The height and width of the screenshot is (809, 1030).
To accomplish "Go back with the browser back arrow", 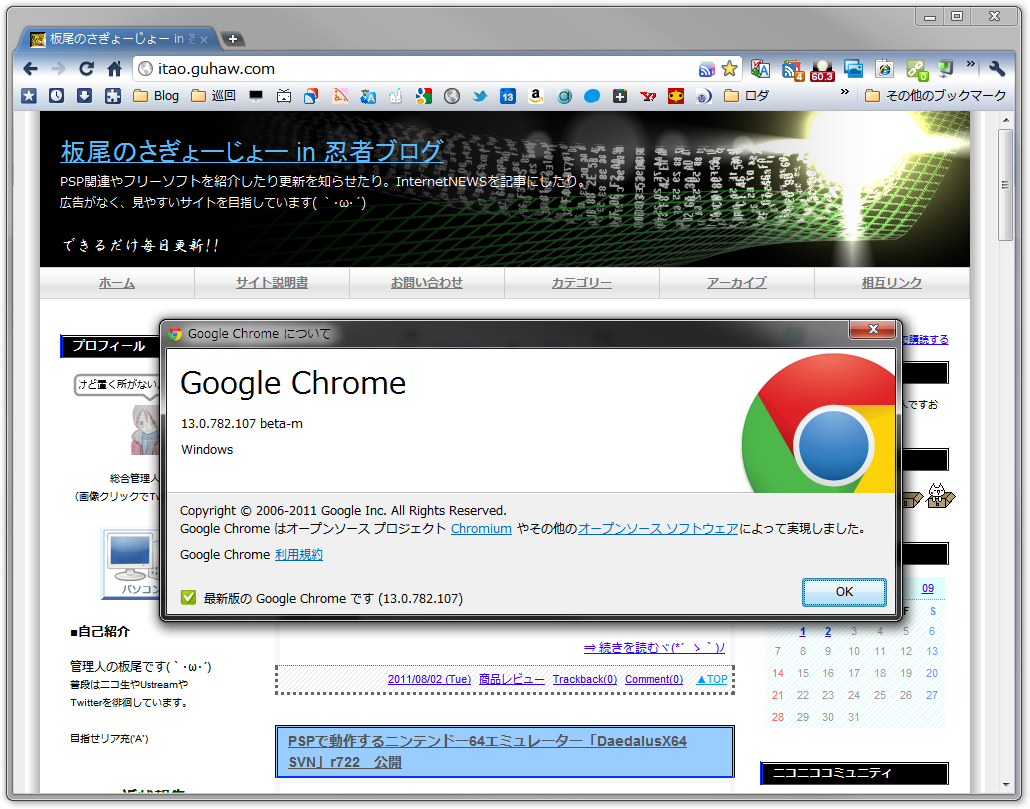I will pyautogui.click(x=30, y=68).
